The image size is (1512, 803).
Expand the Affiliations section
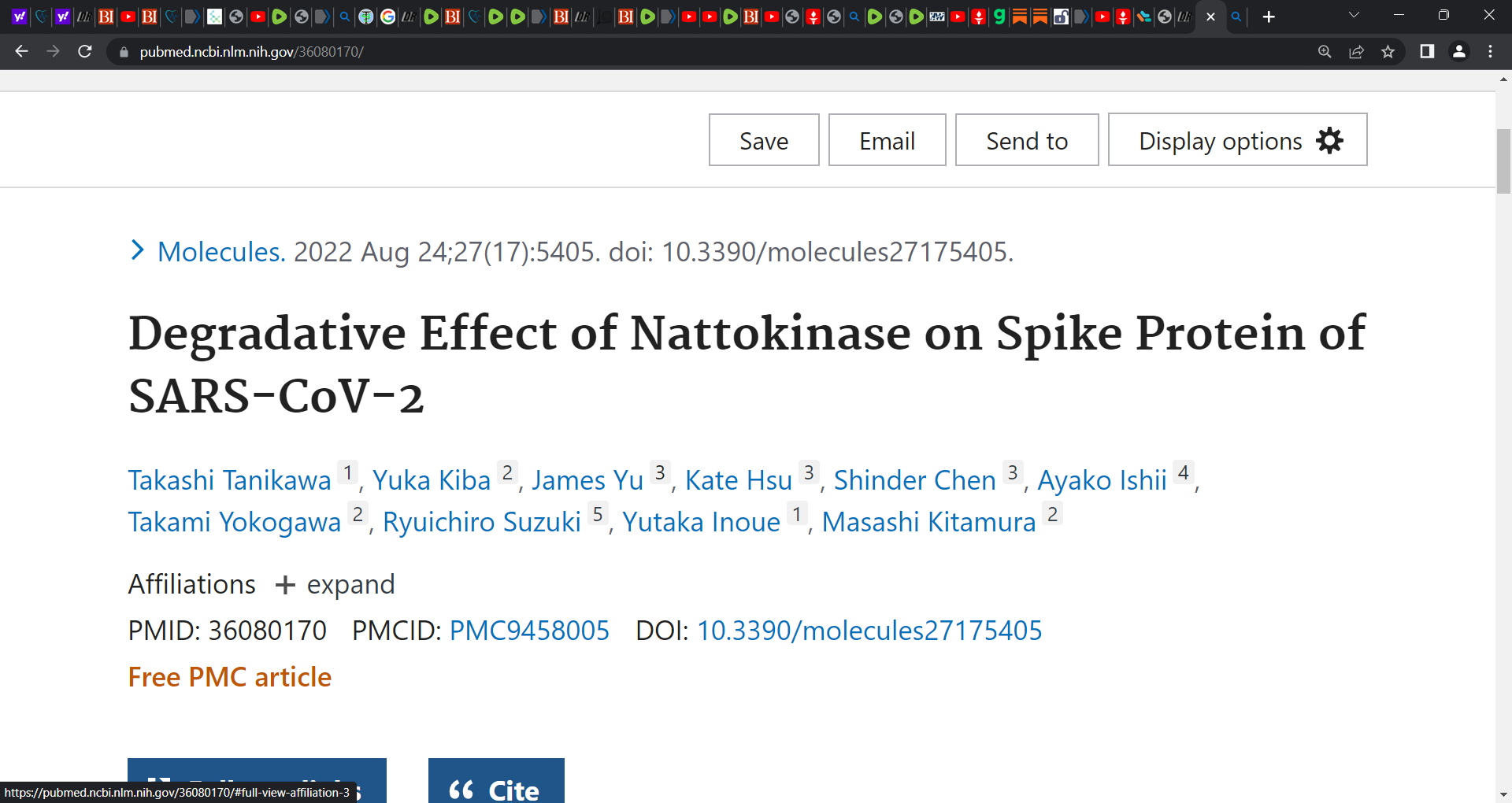[335, 585]
